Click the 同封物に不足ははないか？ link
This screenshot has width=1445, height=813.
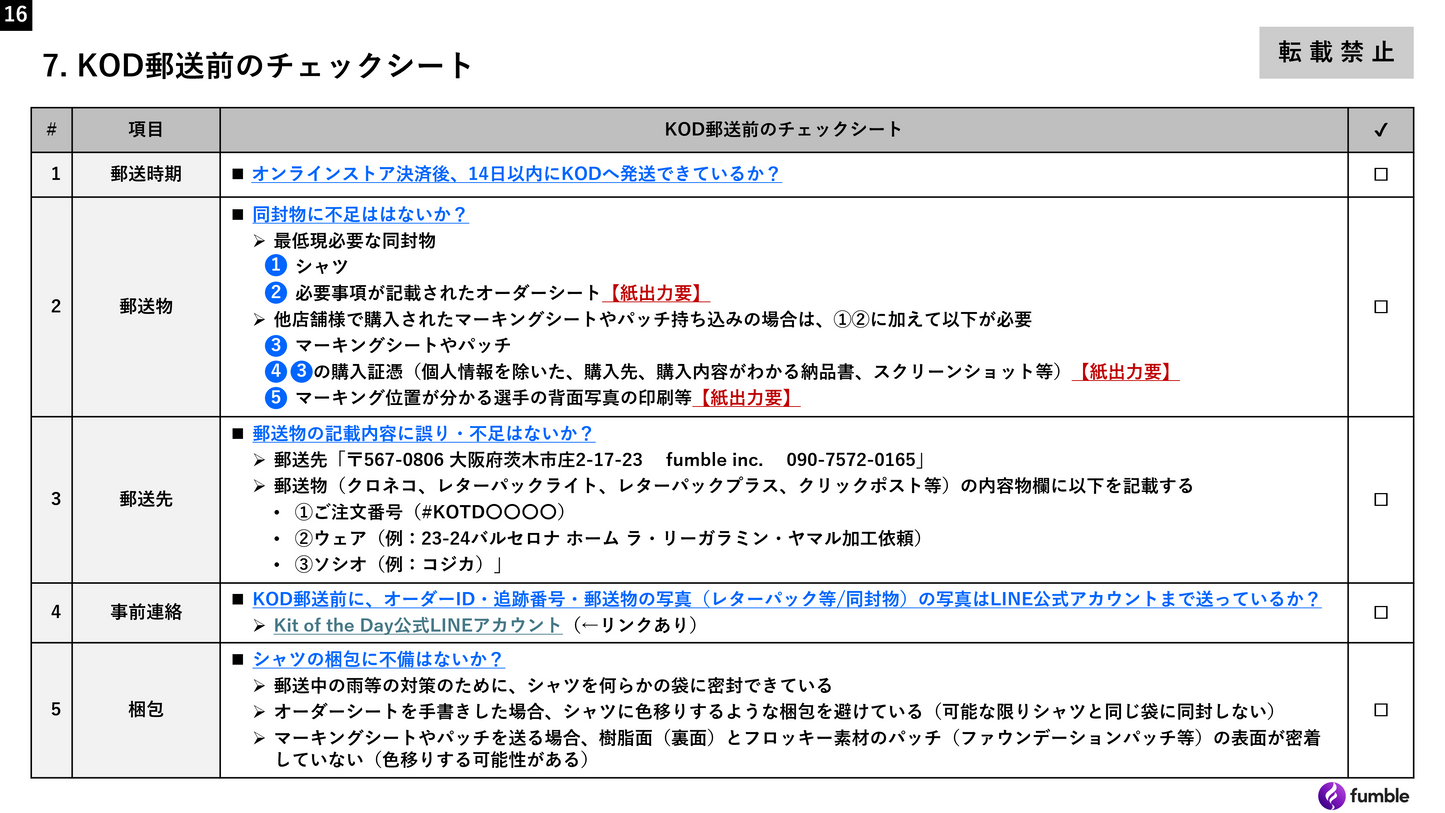(x=360, y=215)
